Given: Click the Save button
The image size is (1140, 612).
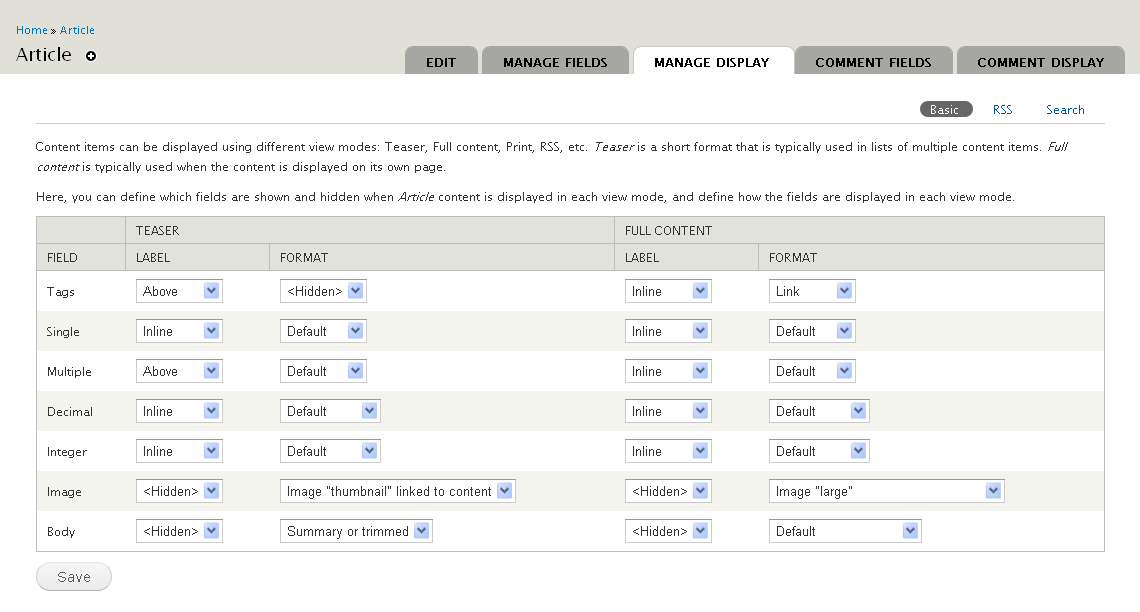Looking at the screenshot, I should tap(73, 576).
